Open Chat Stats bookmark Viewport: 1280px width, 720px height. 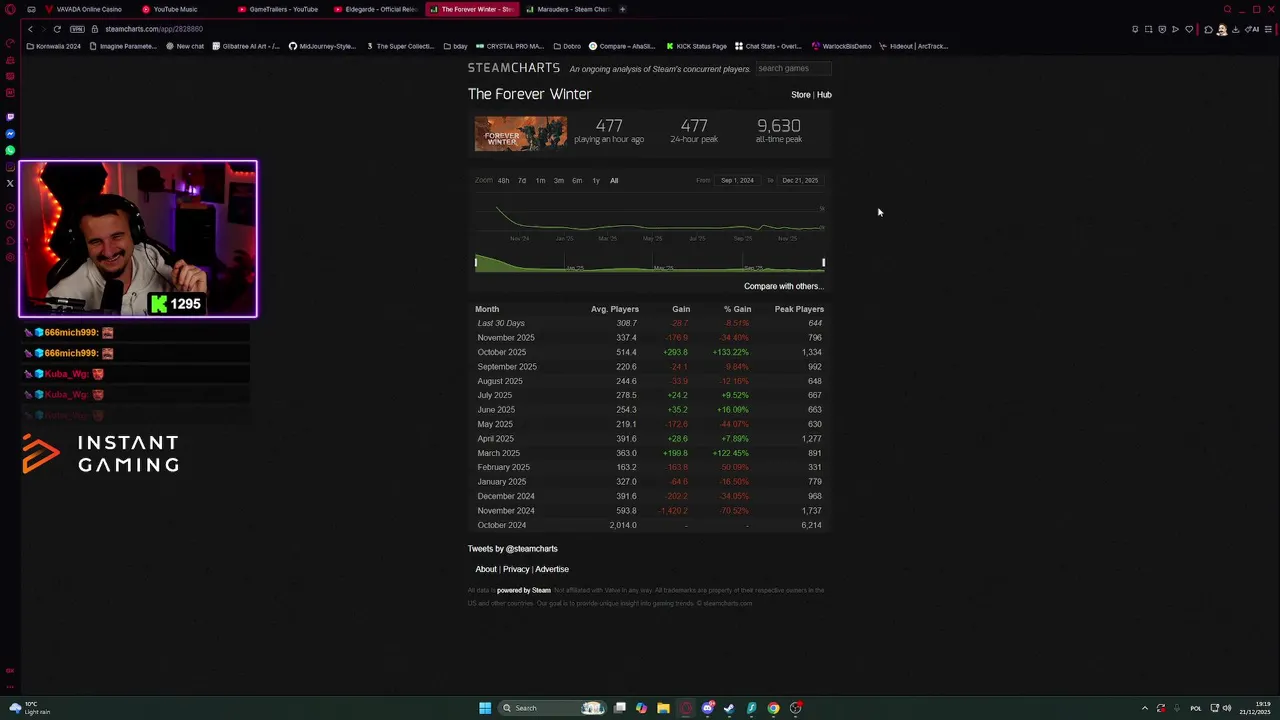pyautogui.click(x=768, y=46)
